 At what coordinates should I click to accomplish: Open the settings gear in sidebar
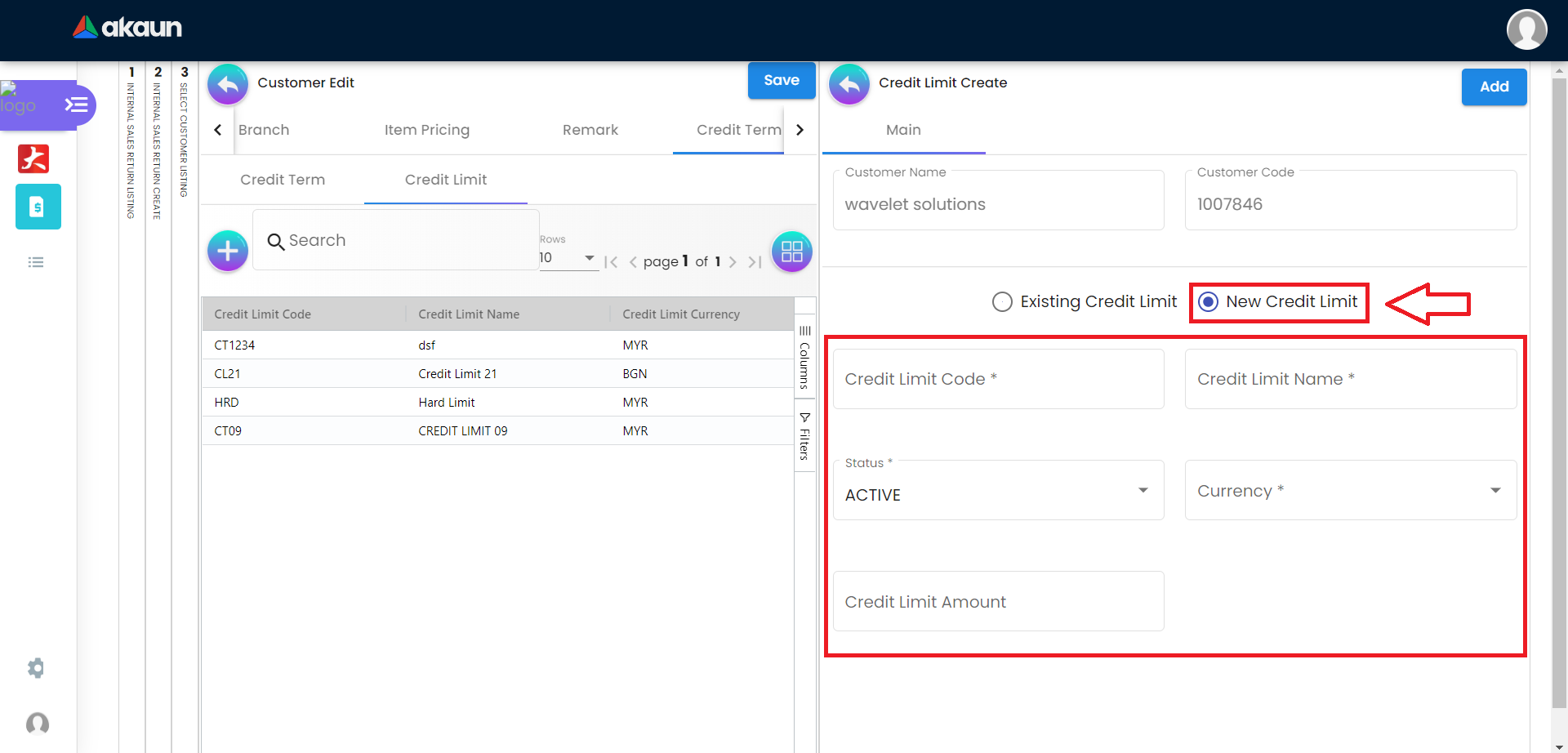(36, 668)
